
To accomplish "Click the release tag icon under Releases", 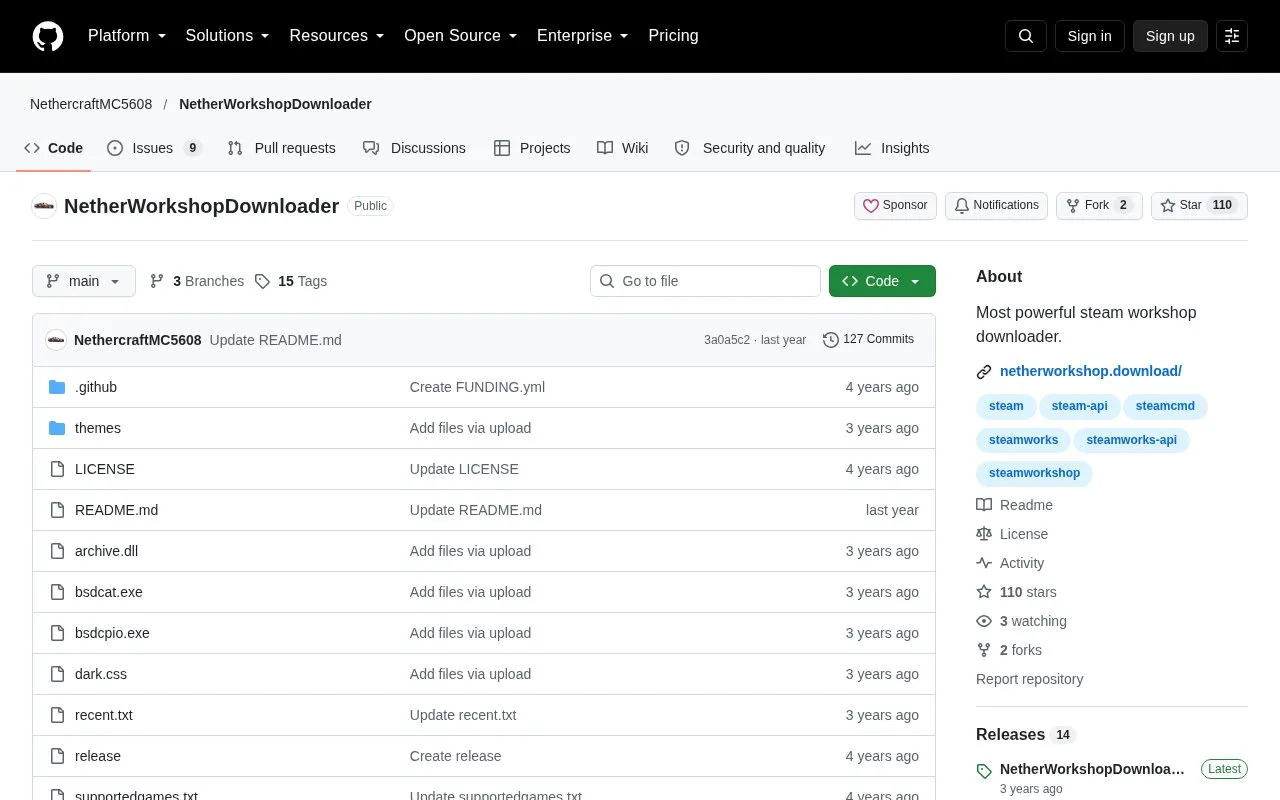I will (984, 771).
